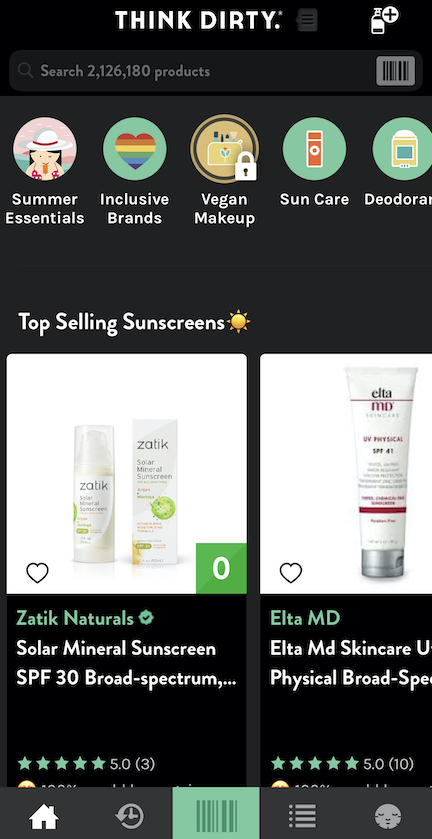
Task: Focus the Search products field
Action: (193, 71)
